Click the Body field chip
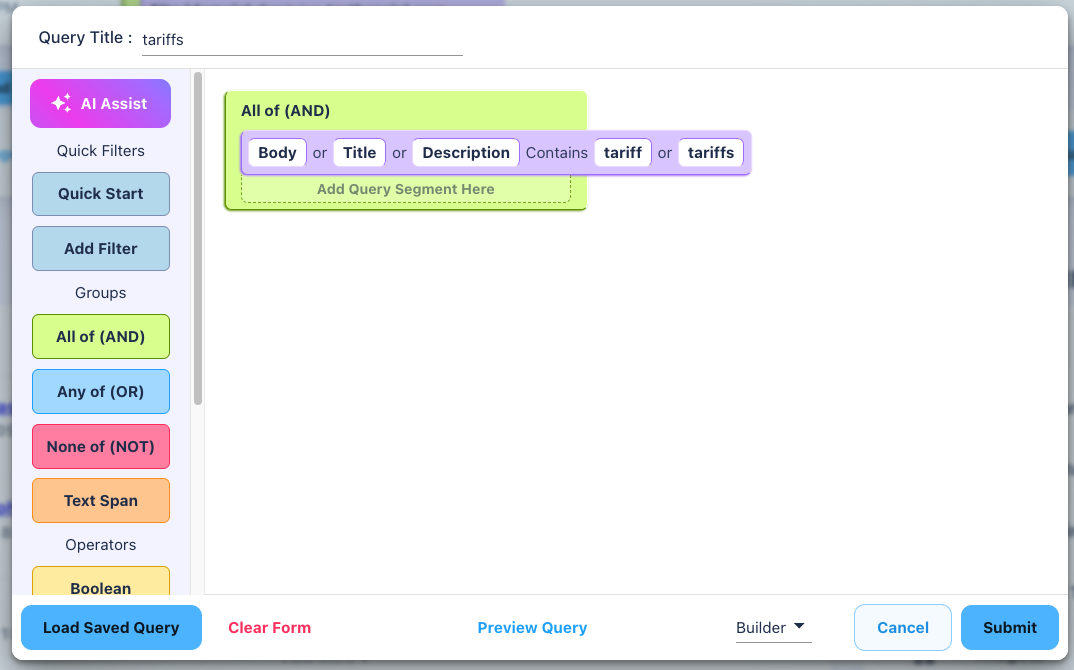Screen dimensions: 1074x670 277,153
